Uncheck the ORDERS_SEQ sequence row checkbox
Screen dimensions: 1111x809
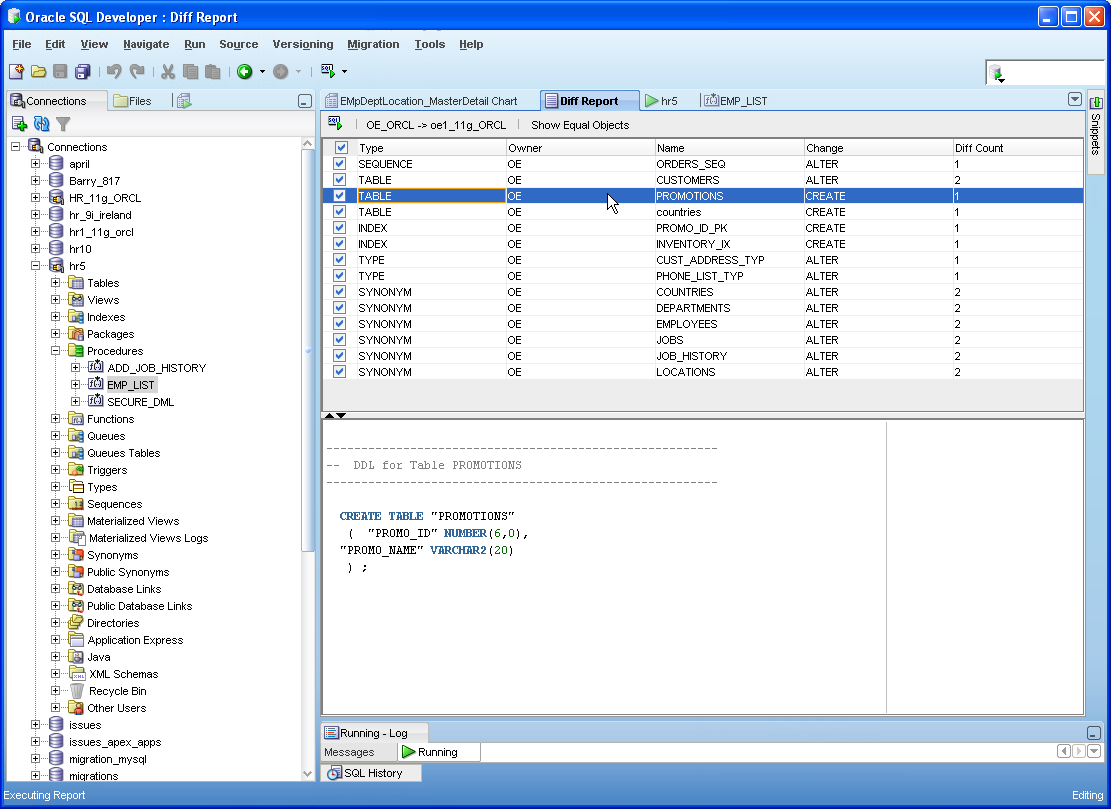coord(340,164)
